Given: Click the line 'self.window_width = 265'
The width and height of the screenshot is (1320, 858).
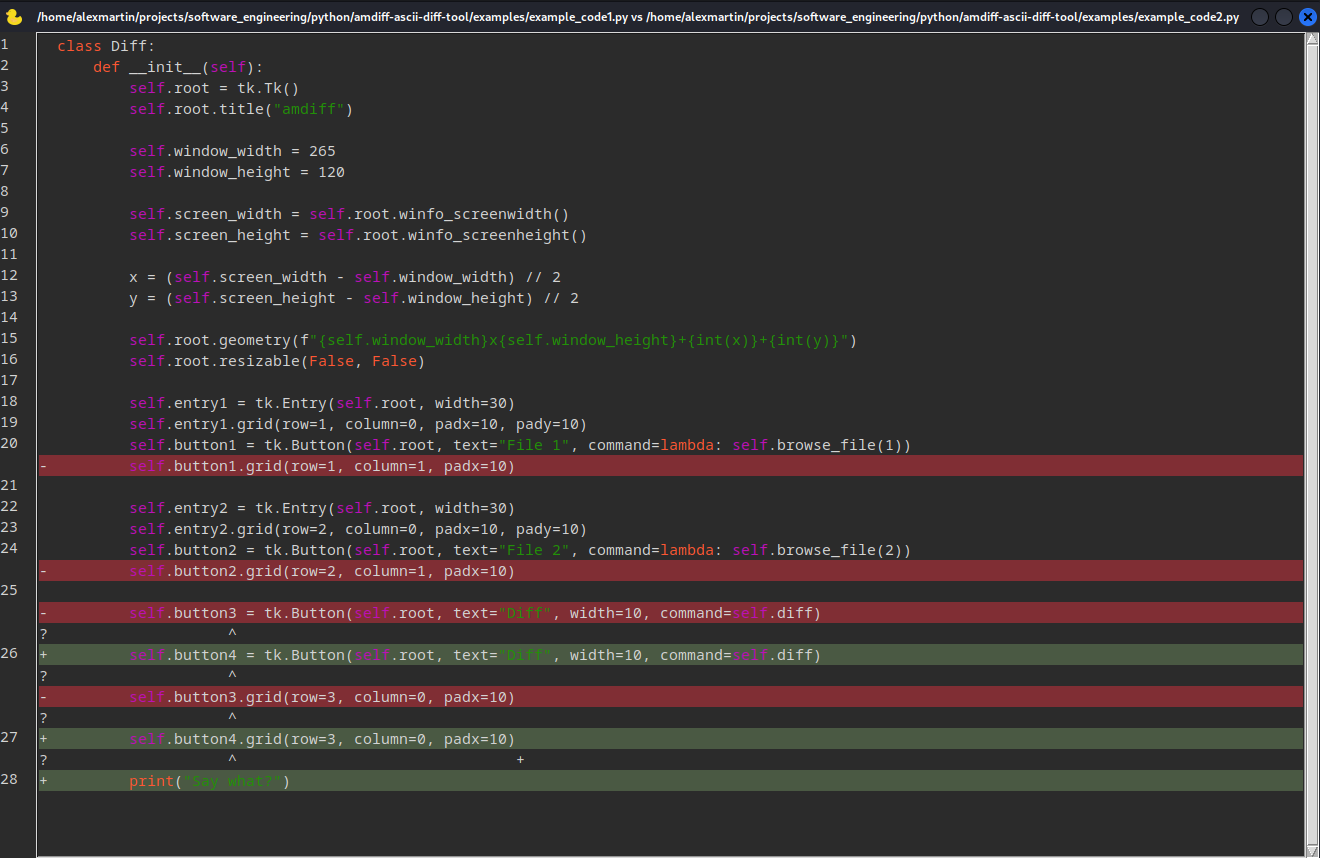Looking at the screenshot, I should point(232,151).
